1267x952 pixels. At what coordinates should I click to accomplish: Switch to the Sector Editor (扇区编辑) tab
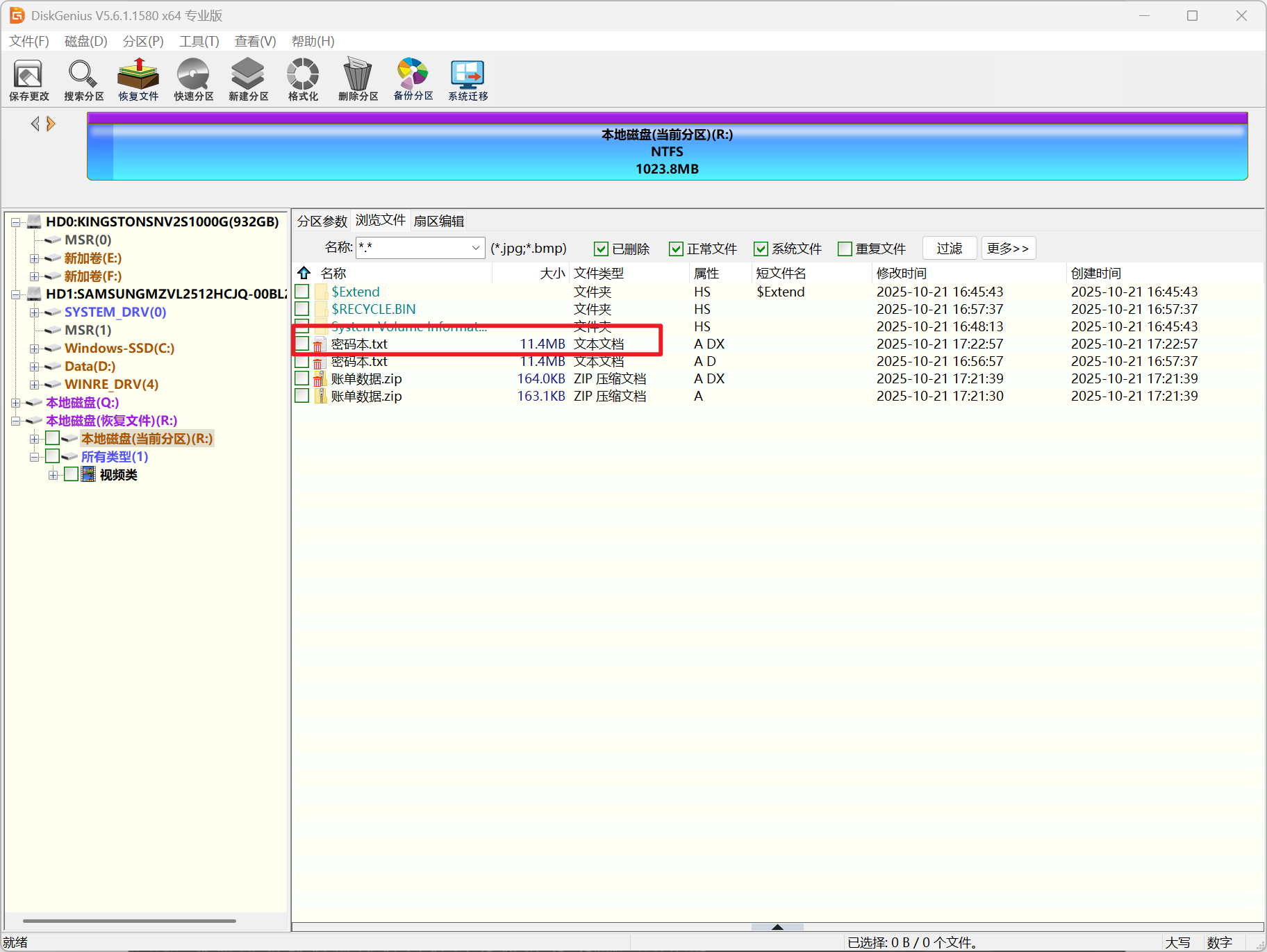438,221
